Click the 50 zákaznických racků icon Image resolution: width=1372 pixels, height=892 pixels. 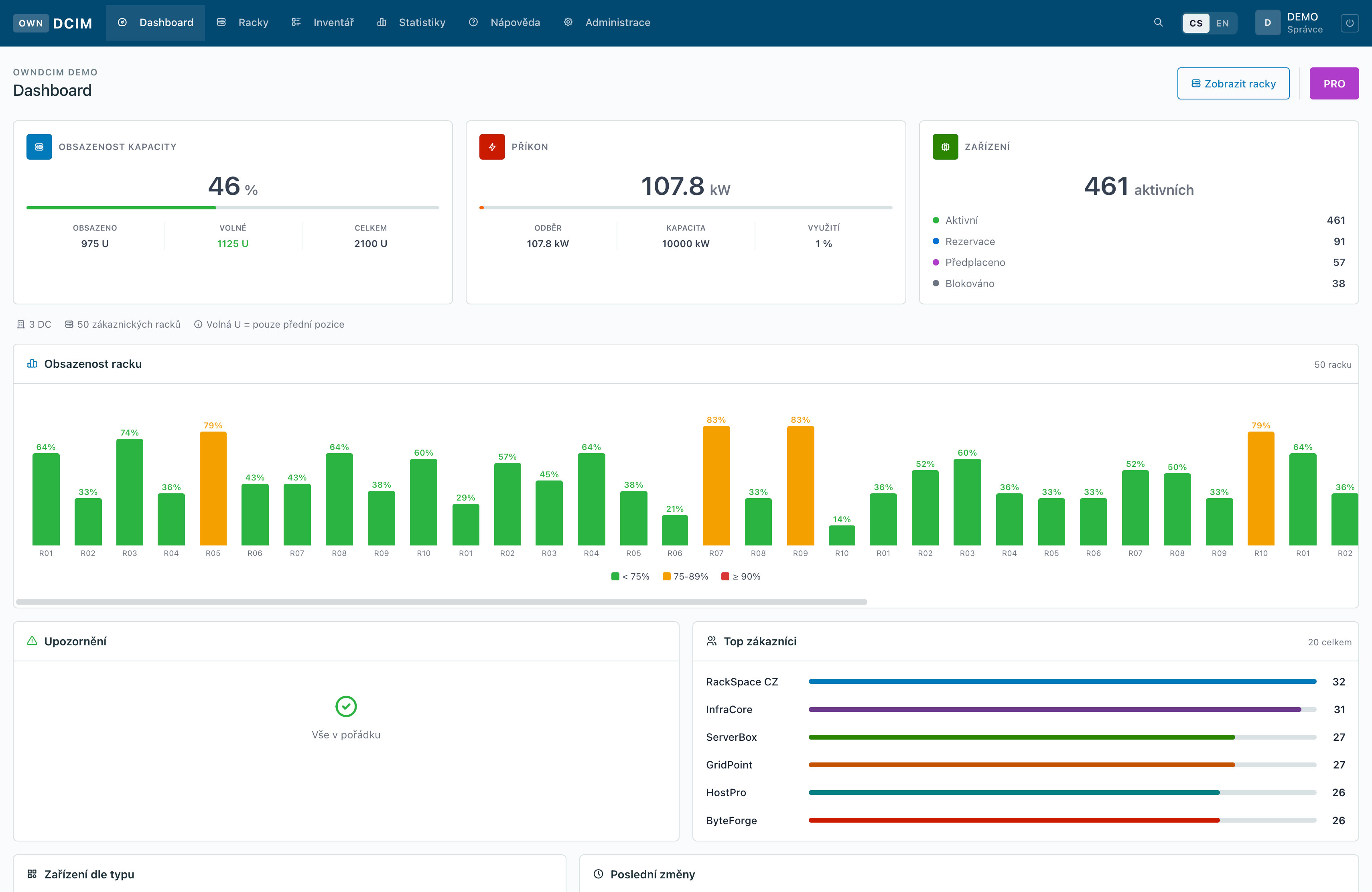(x=69, y=324)
